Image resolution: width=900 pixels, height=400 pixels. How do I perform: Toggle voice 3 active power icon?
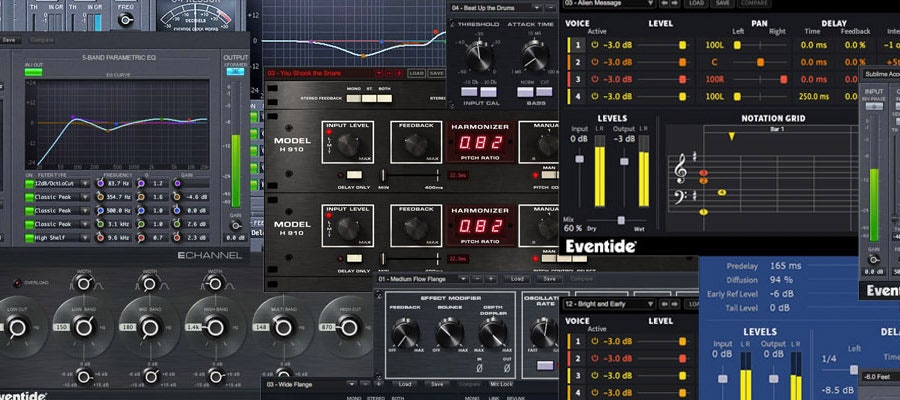pyautogui.click(x=593, y=79)
